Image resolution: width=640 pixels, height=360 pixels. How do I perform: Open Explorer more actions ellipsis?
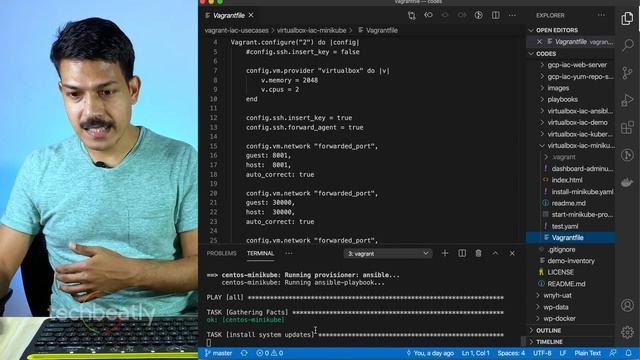click(x=601, y=15)
